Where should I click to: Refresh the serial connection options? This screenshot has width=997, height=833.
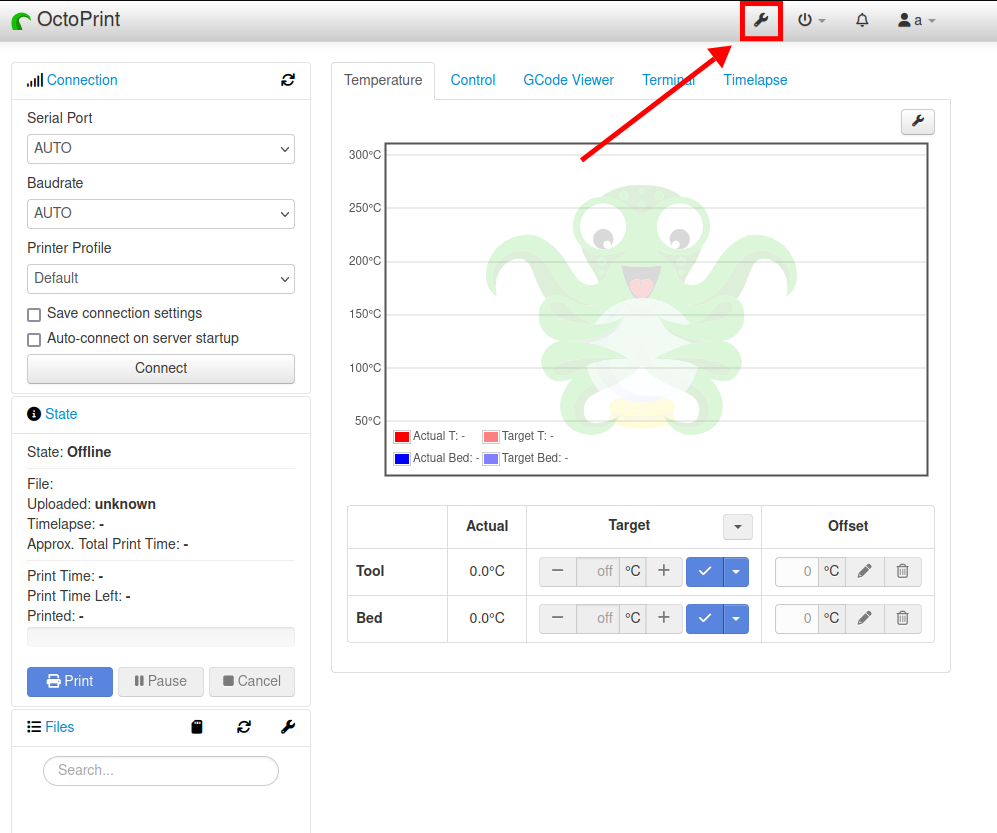[288, 80]
